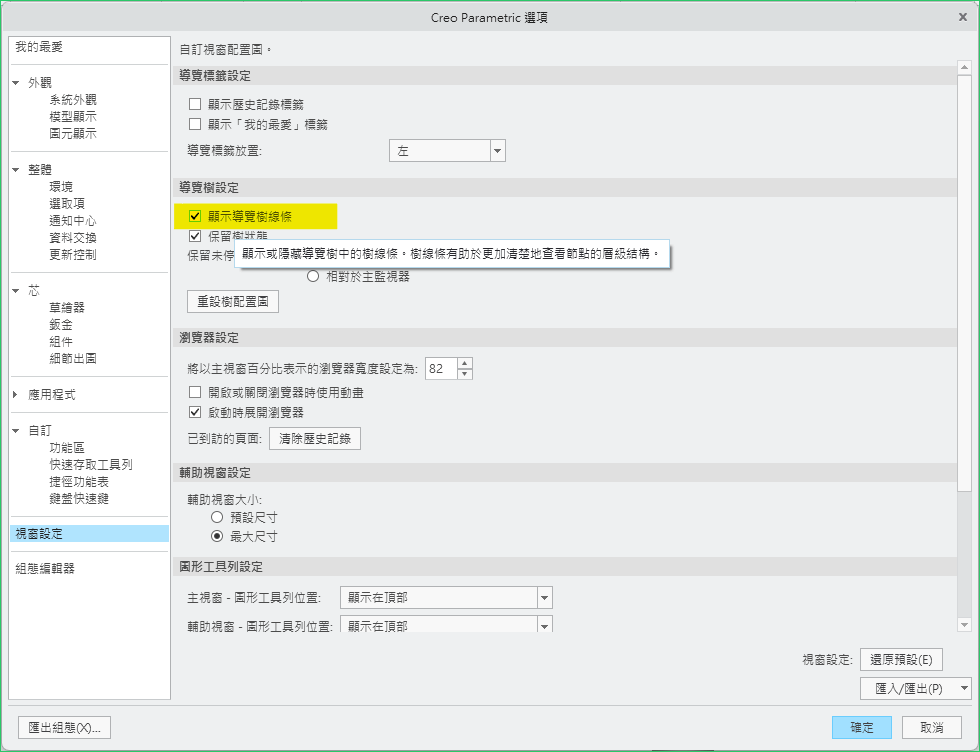Screen dimensions: 980x752
Task: Open 系統外觀 settings page
Action: 73,100
